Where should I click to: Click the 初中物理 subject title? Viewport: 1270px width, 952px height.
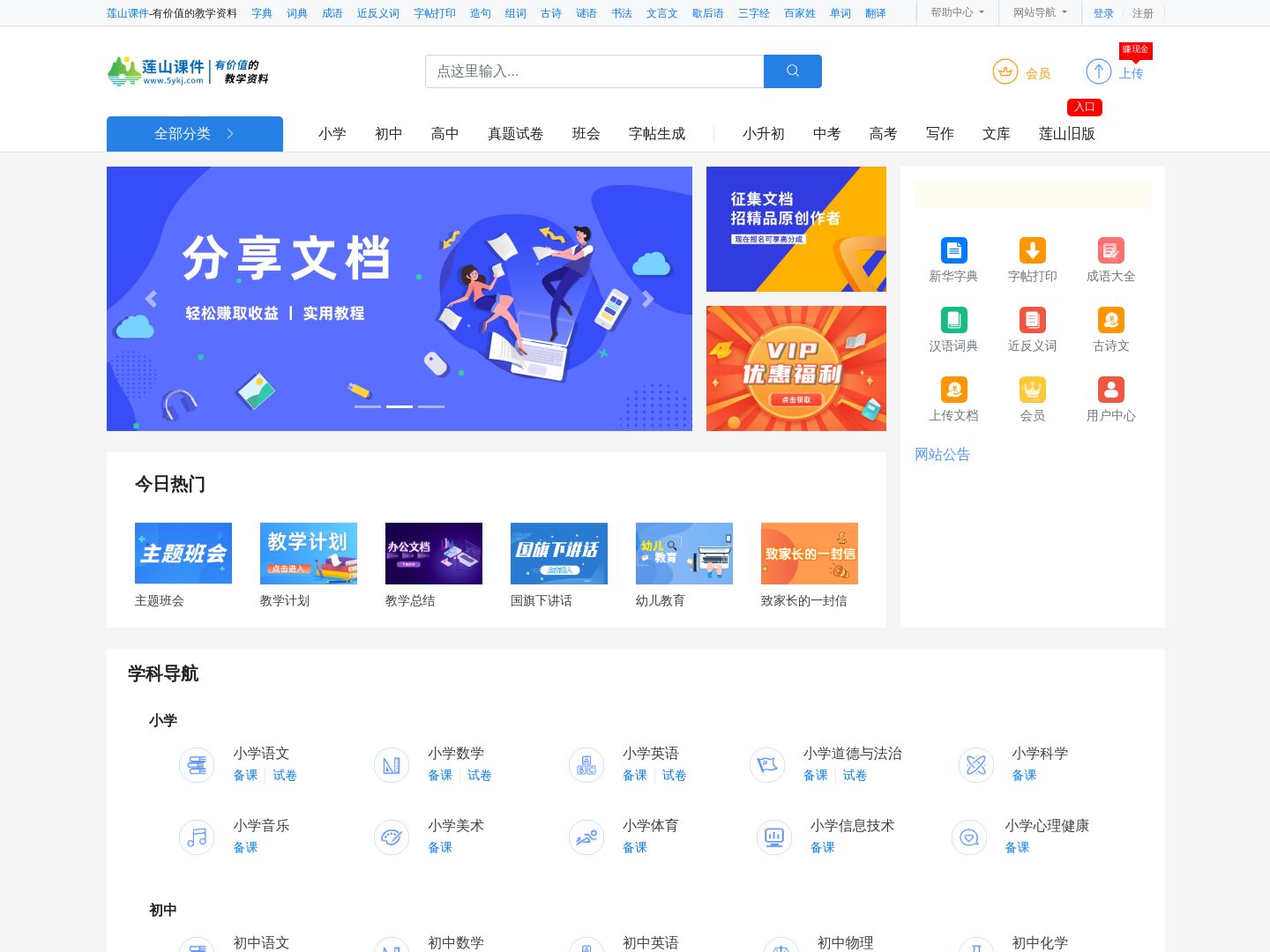pos(846,942)
